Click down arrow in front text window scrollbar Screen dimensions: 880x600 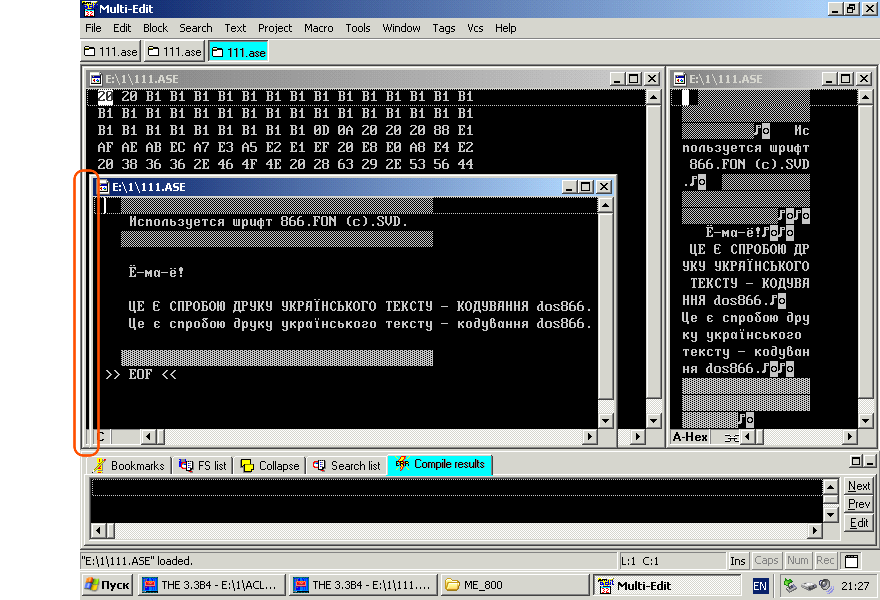[x=605, y=420]
